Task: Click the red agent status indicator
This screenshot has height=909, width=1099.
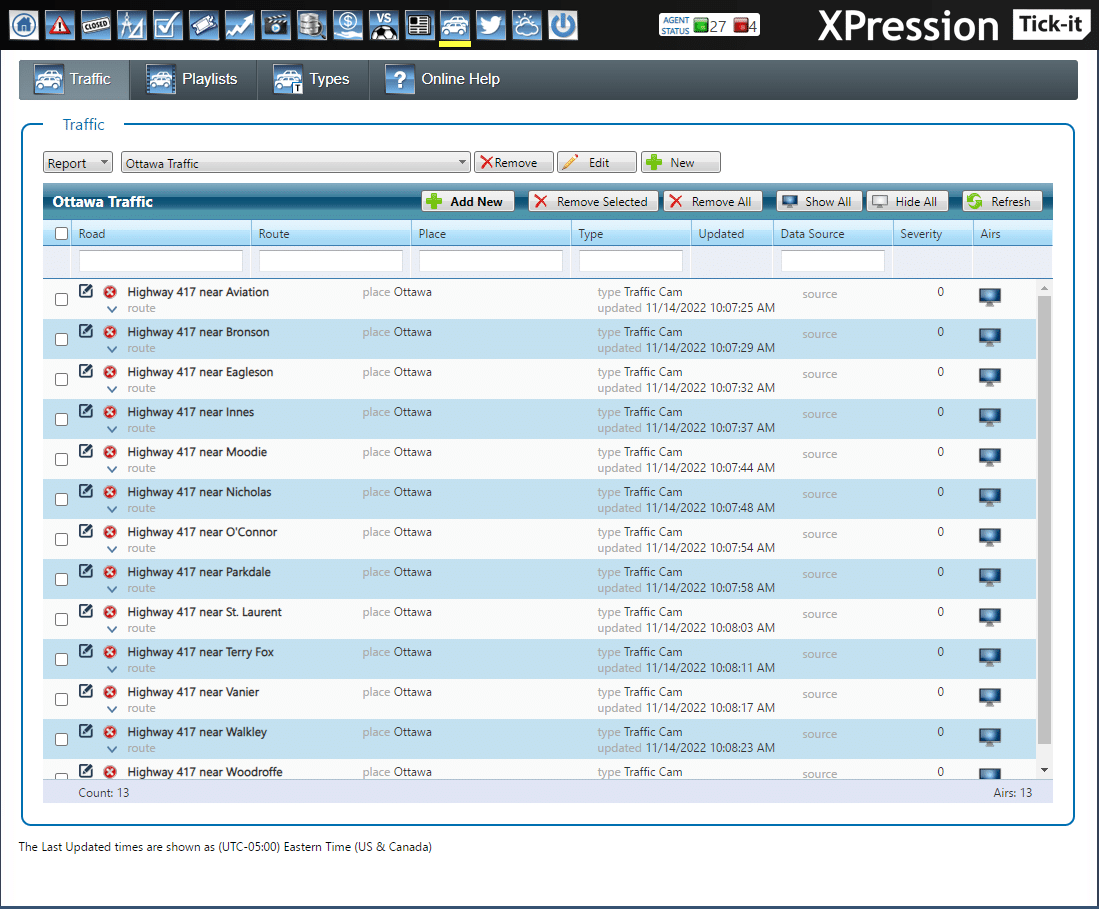Action: point(740,26)
